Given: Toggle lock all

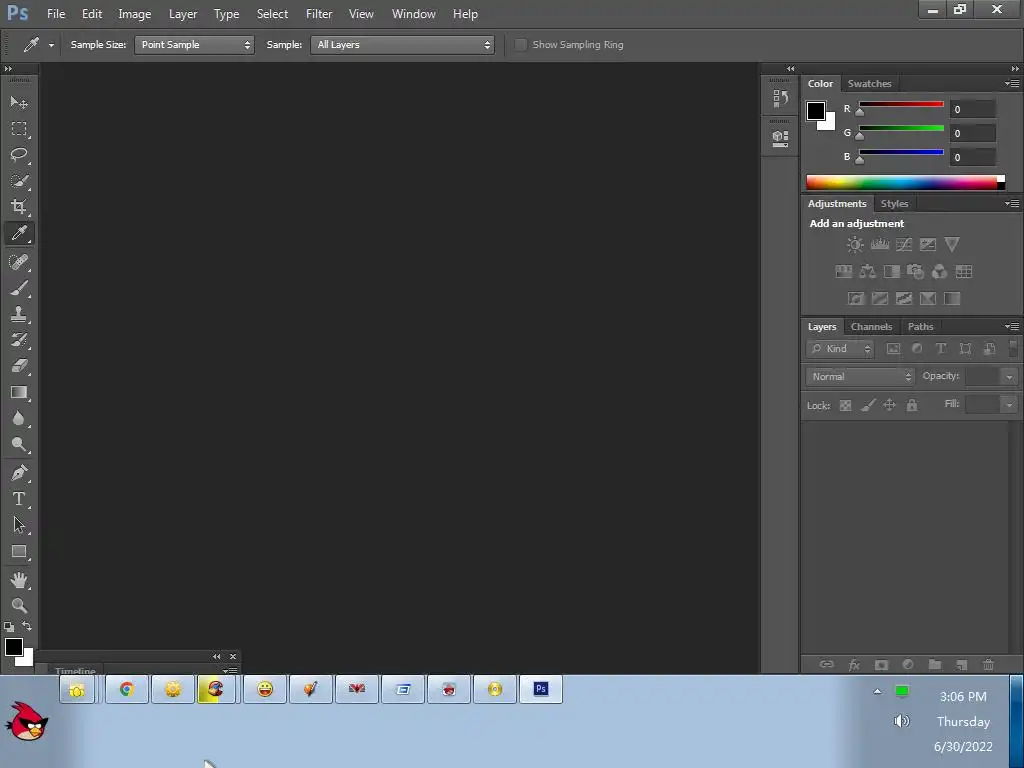Looking at the screenshot, I should 912,406.
